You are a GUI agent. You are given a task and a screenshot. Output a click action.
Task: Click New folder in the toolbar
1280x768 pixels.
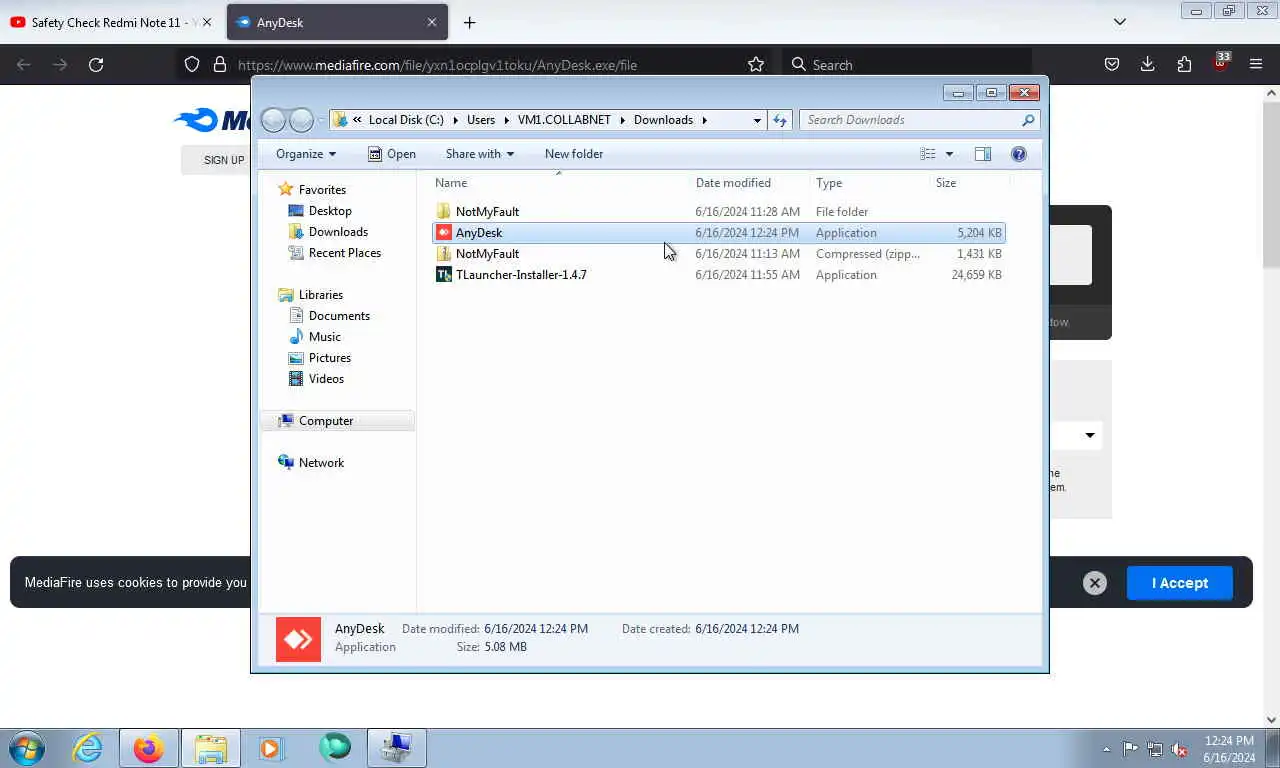[x=574, y=154]
